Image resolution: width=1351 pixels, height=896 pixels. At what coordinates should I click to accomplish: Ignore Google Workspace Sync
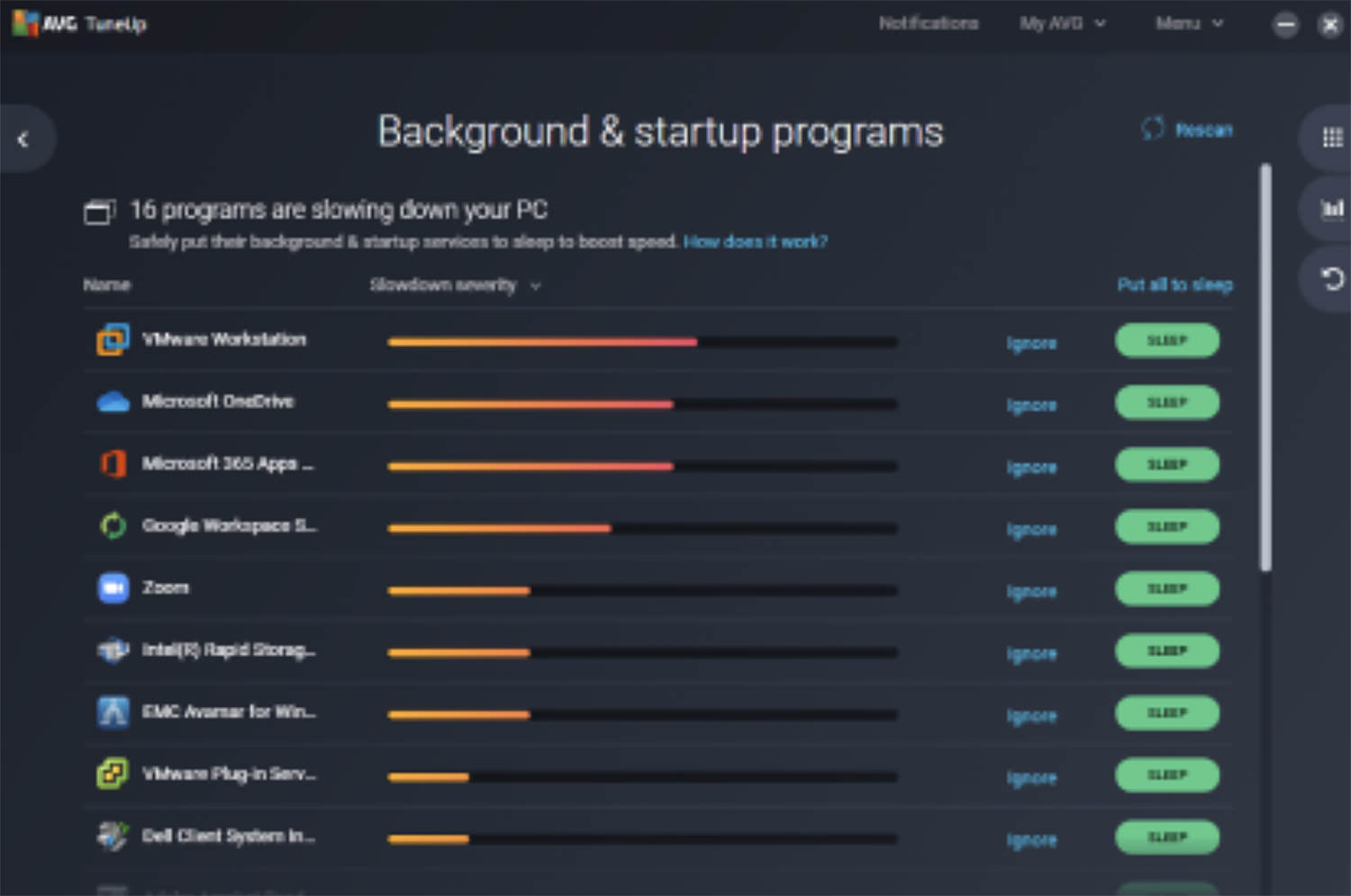tap(1031, 529)
